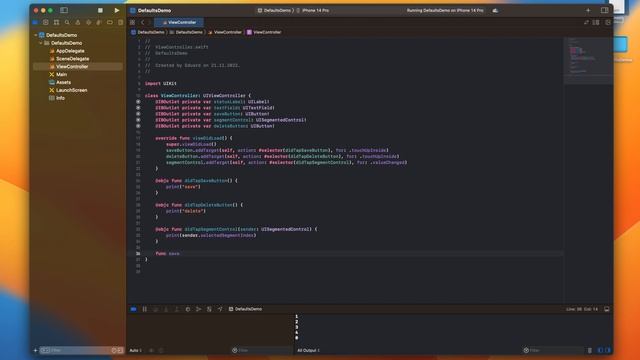Select the DefaultsDemo process in the debug bar
Image resolution: width=640 pixels, height=360 pixels.
click(x=245, y=309)
